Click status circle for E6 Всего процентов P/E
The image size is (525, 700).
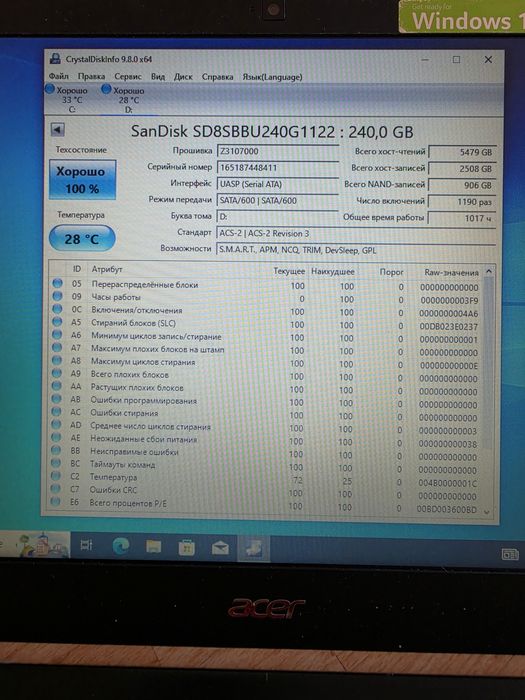[x=55, y=502]
